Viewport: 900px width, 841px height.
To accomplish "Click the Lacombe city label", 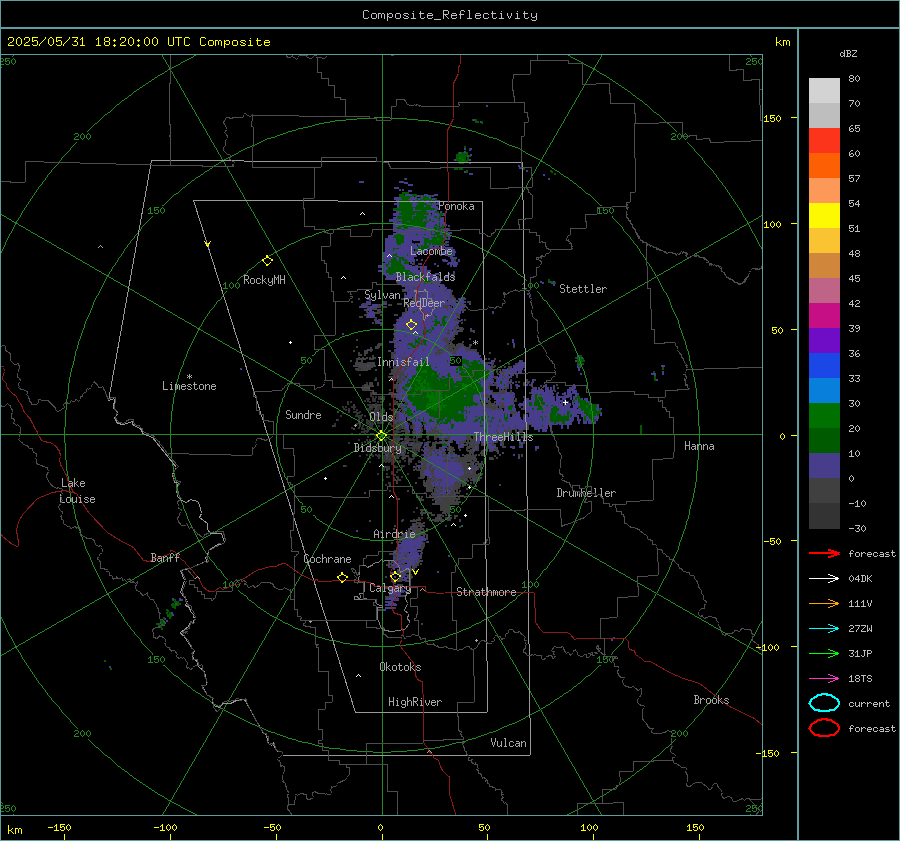I will (x=431, y=251).
